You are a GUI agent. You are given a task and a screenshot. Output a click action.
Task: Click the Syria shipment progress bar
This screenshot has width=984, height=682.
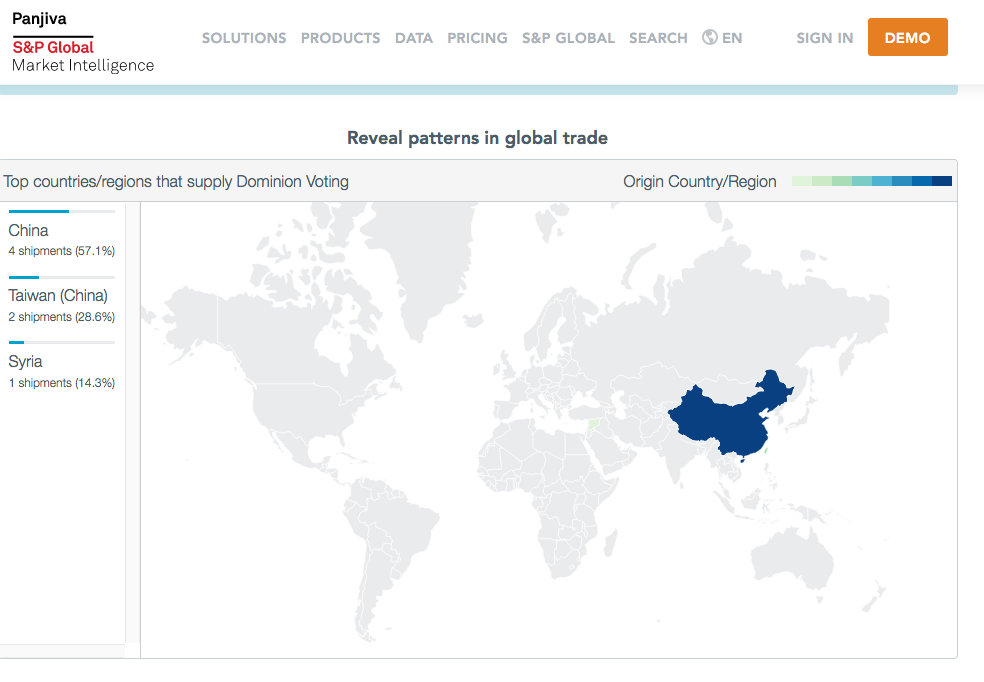pos(62,343)
